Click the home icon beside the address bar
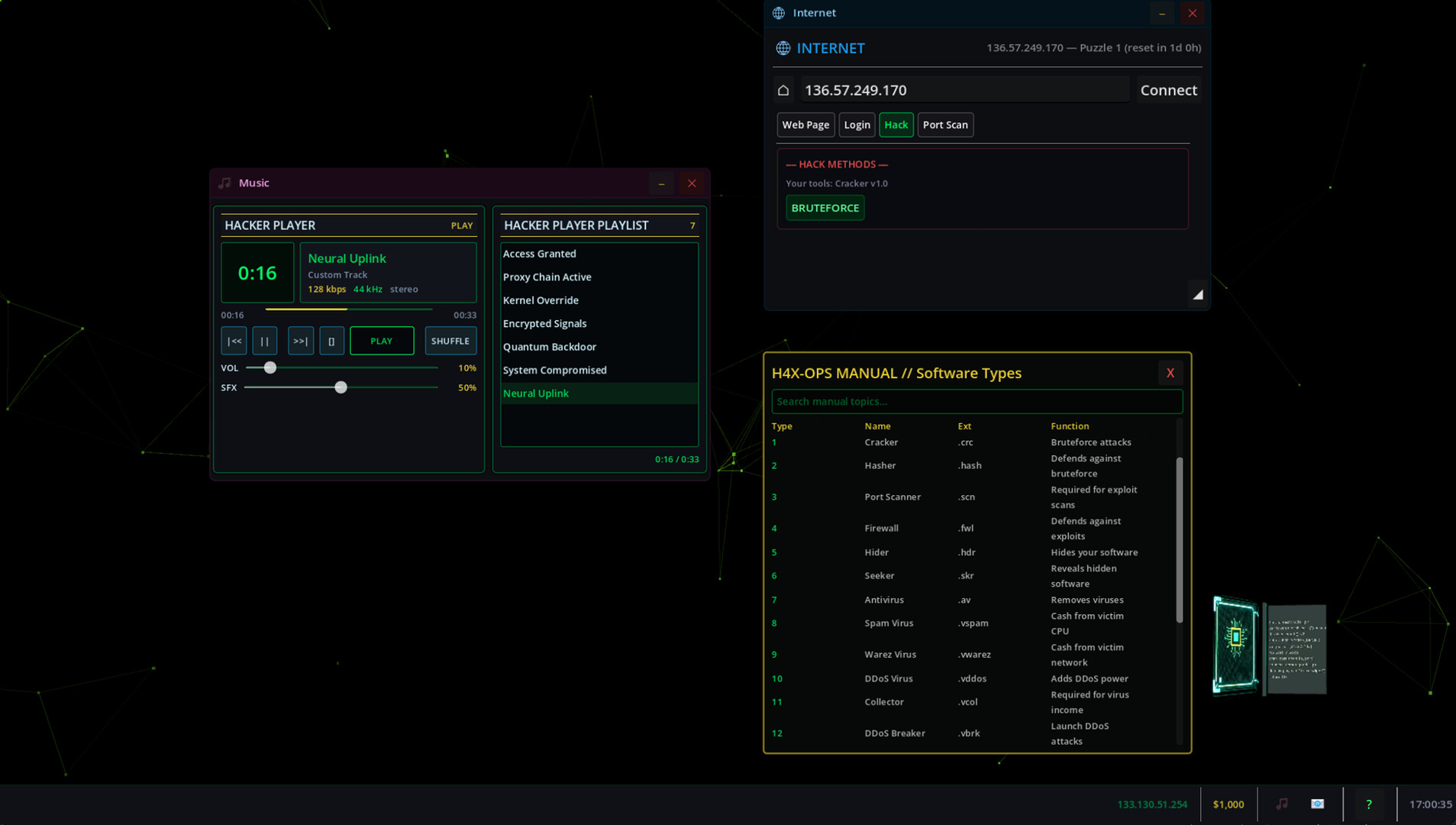1456x825 pixels. pos(783,90)
